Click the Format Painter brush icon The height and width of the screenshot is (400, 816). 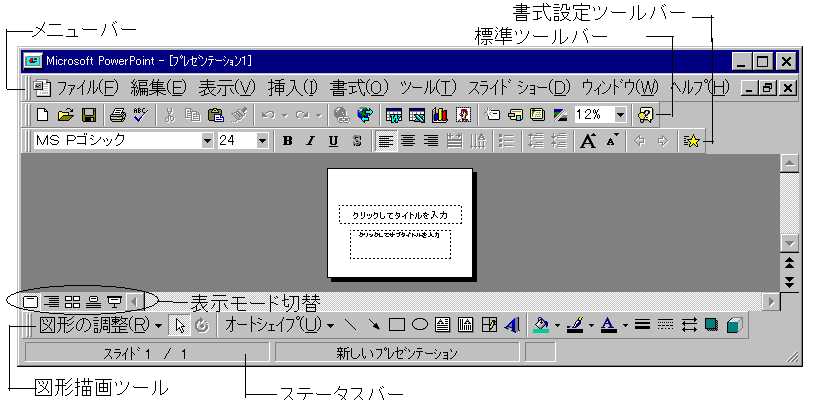click(238, 115)
